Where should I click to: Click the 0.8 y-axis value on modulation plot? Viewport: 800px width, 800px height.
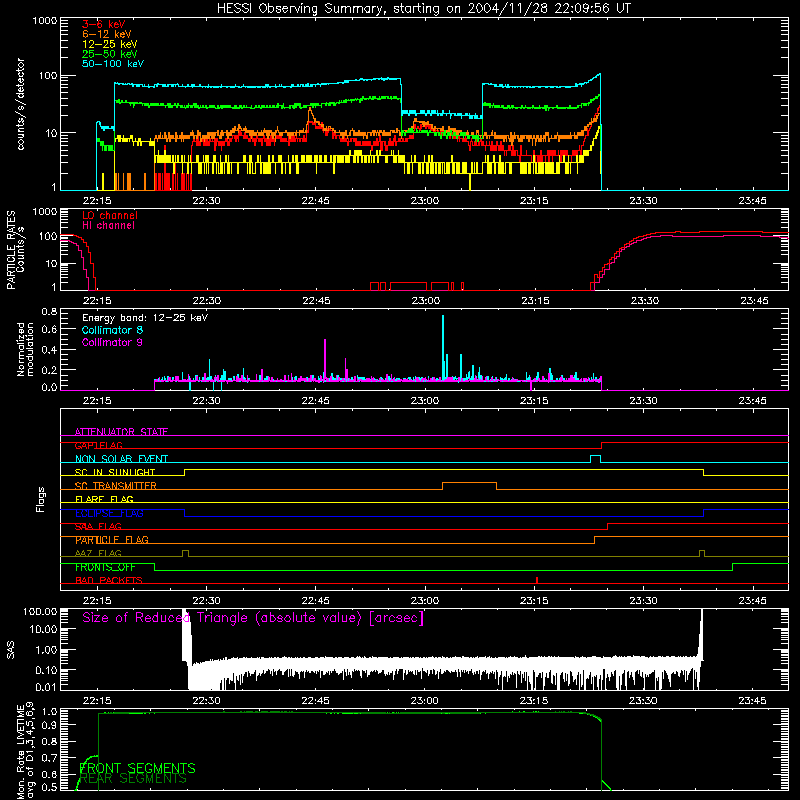tap(49, 311)
